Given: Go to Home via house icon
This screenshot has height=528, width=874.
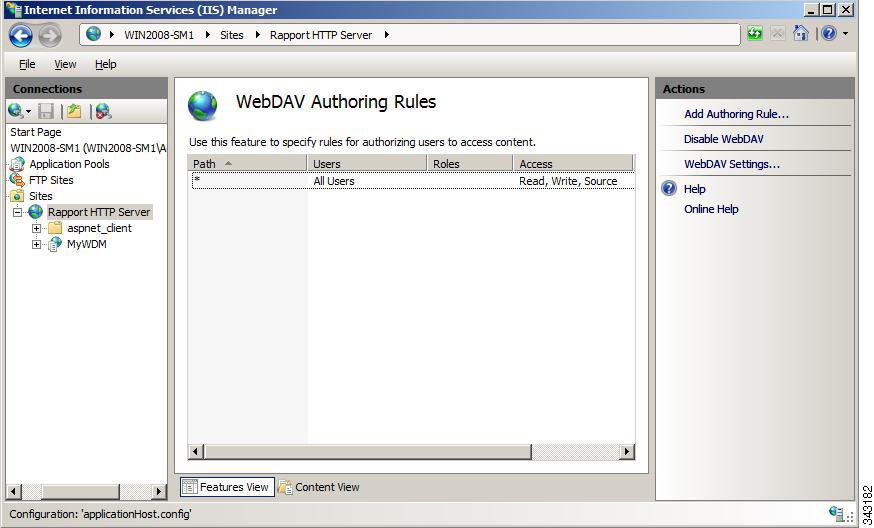Looking at the screenshot, I should click(801, 33).
